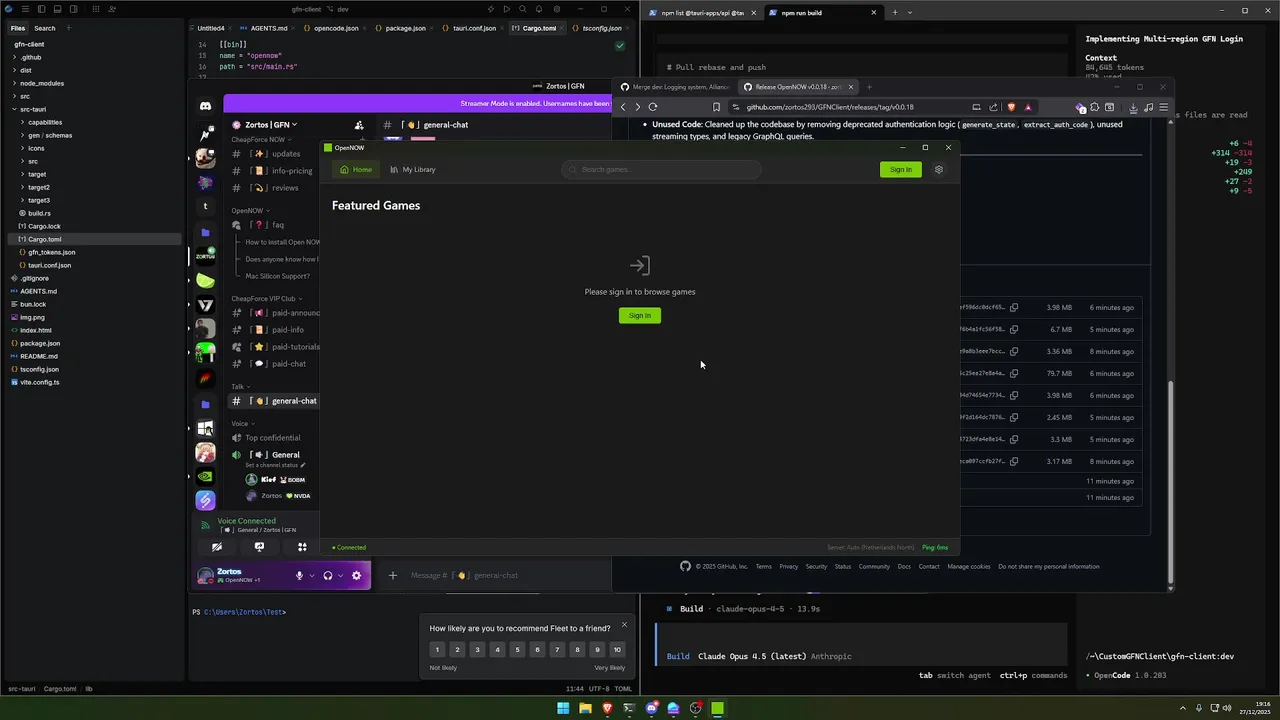Toggle Fleet left panel visibility

point(41,9)
